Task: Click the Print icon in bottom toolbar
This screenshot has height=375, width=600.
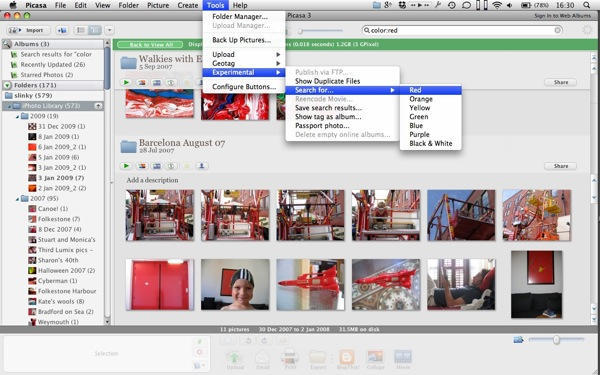Action: point(290,360)
